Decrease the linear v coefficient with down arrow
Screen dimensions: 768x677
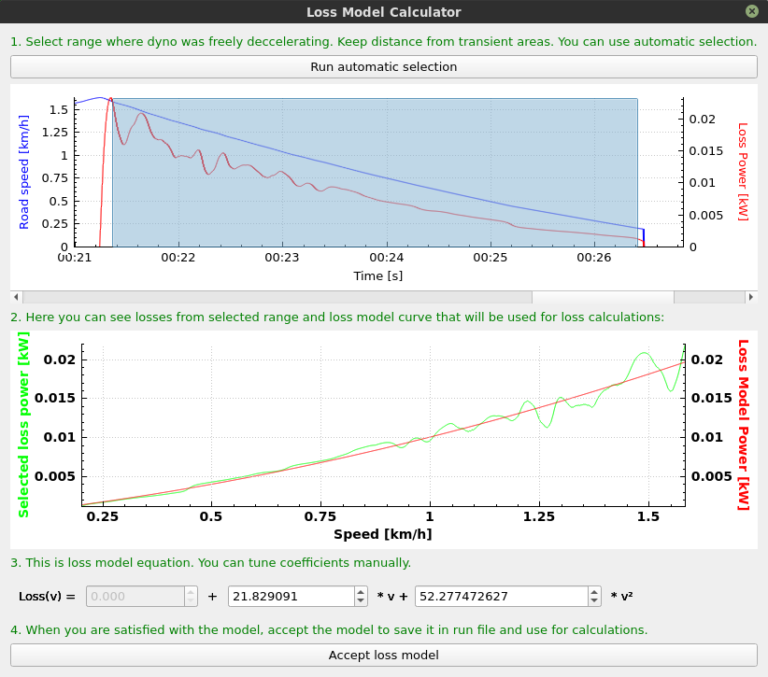pos(361,601)
